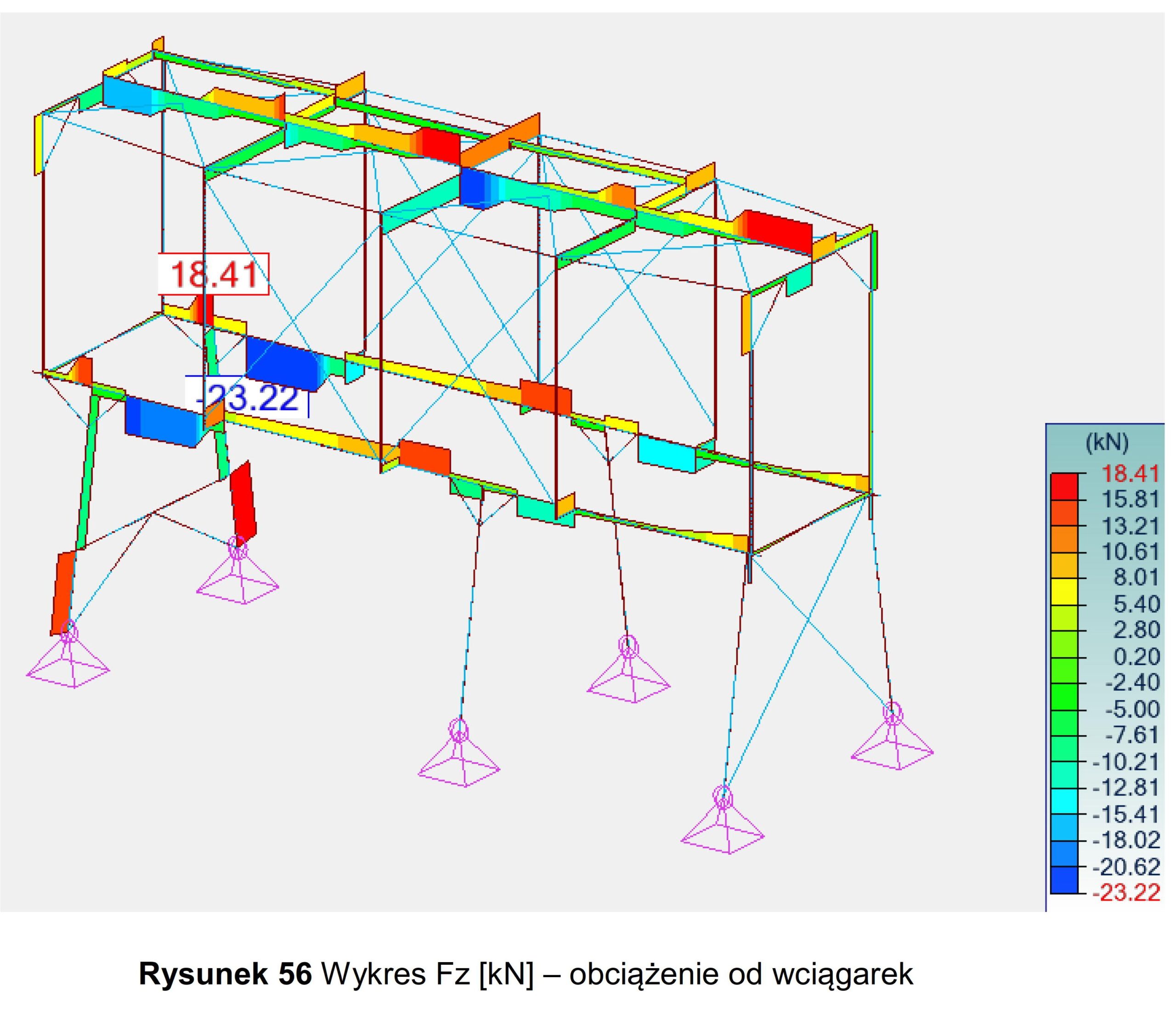Click the bottom dark blue legend swatch

1063,879
